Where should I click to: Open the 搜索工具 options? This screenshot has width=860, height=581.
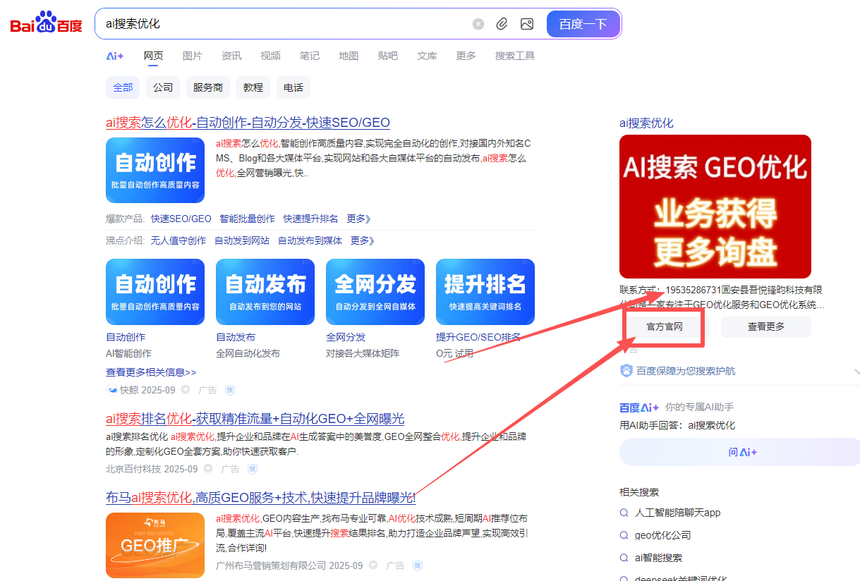(x=514, y=56)
